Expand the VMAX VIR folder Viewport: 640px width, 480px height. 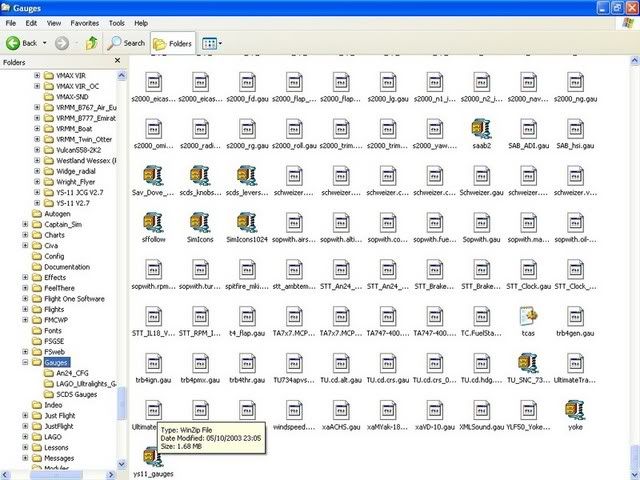point(37,76)
